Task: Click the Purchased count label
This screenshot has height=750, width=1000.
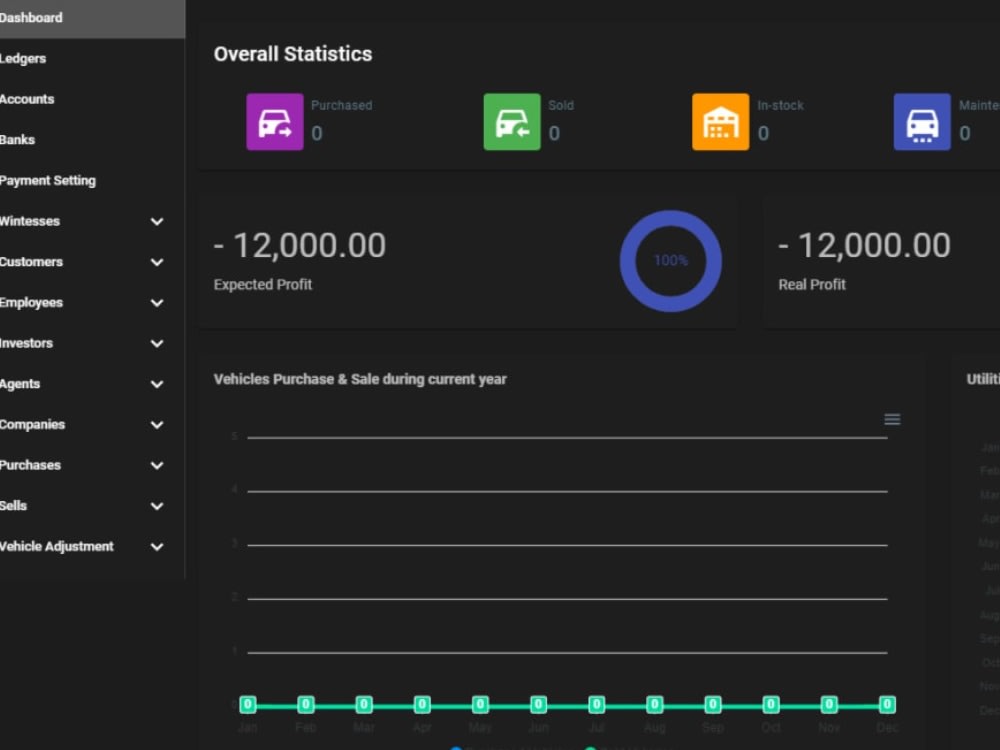Action: pos(317,133)
